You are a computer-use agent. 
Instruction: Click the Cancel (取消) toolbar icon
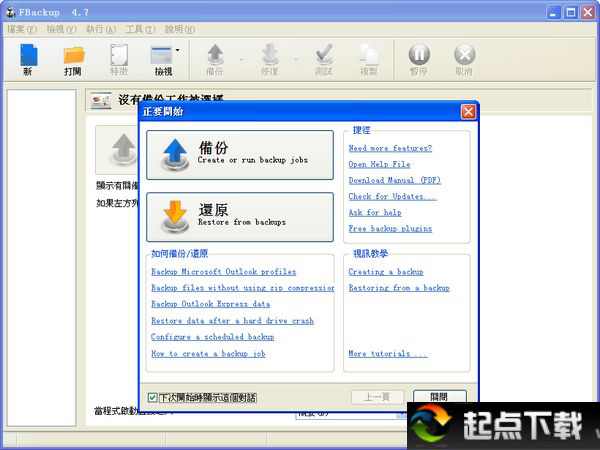(x=465, y=59)
